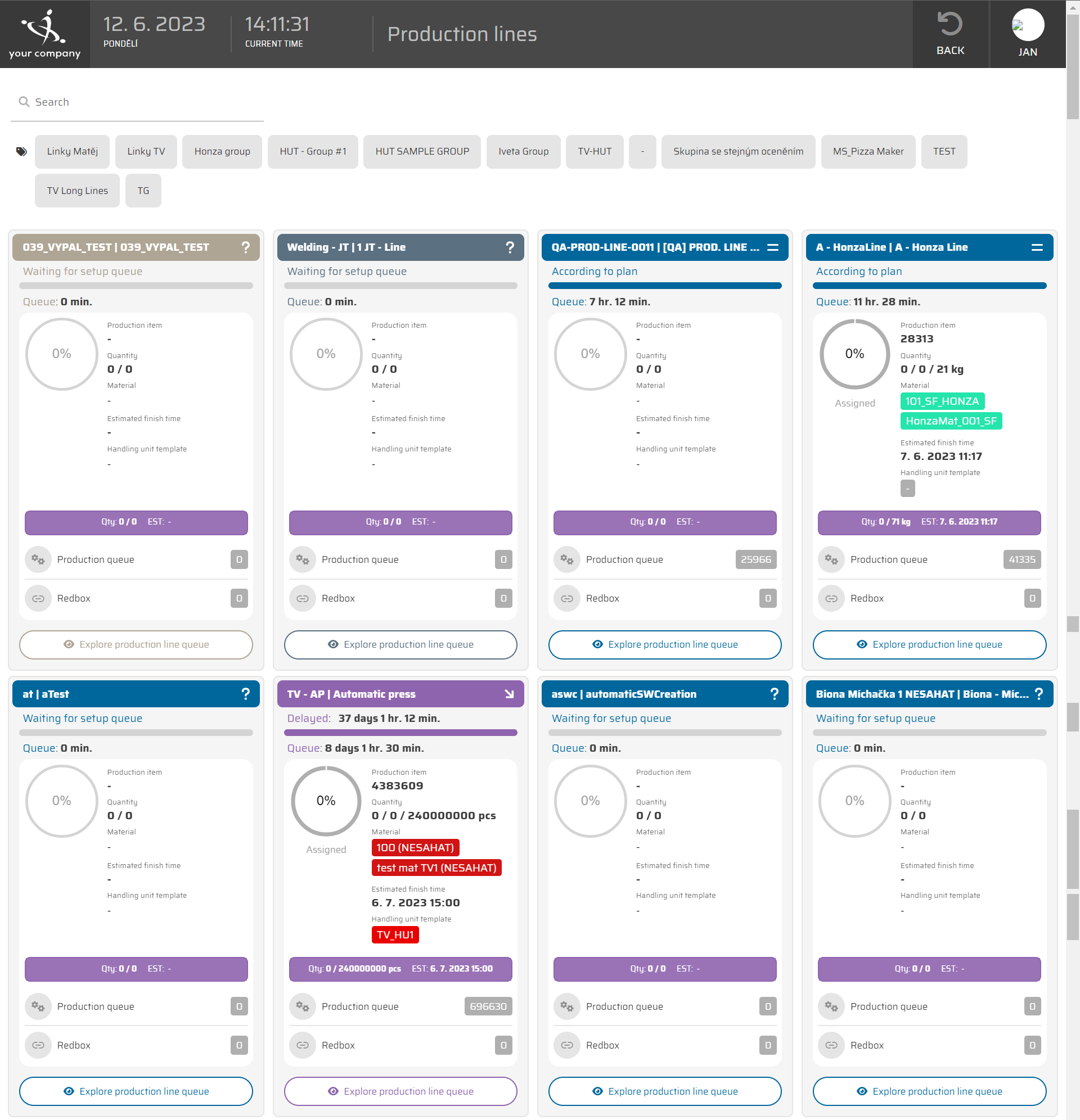Toggle the Honza group filter tag
Viewport: 1080px width, 1120px height.
[222, 151]
